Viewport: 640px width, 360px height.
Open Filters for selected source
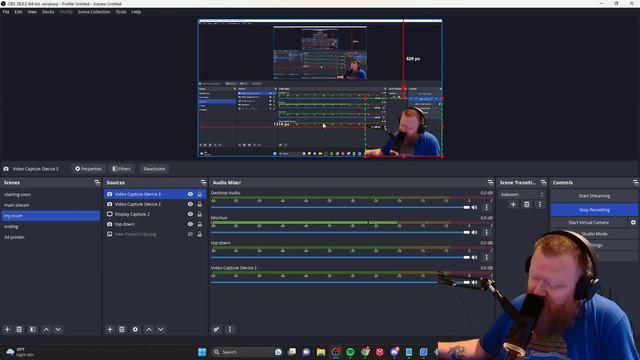pyautogui.click(x=122, y=169)
